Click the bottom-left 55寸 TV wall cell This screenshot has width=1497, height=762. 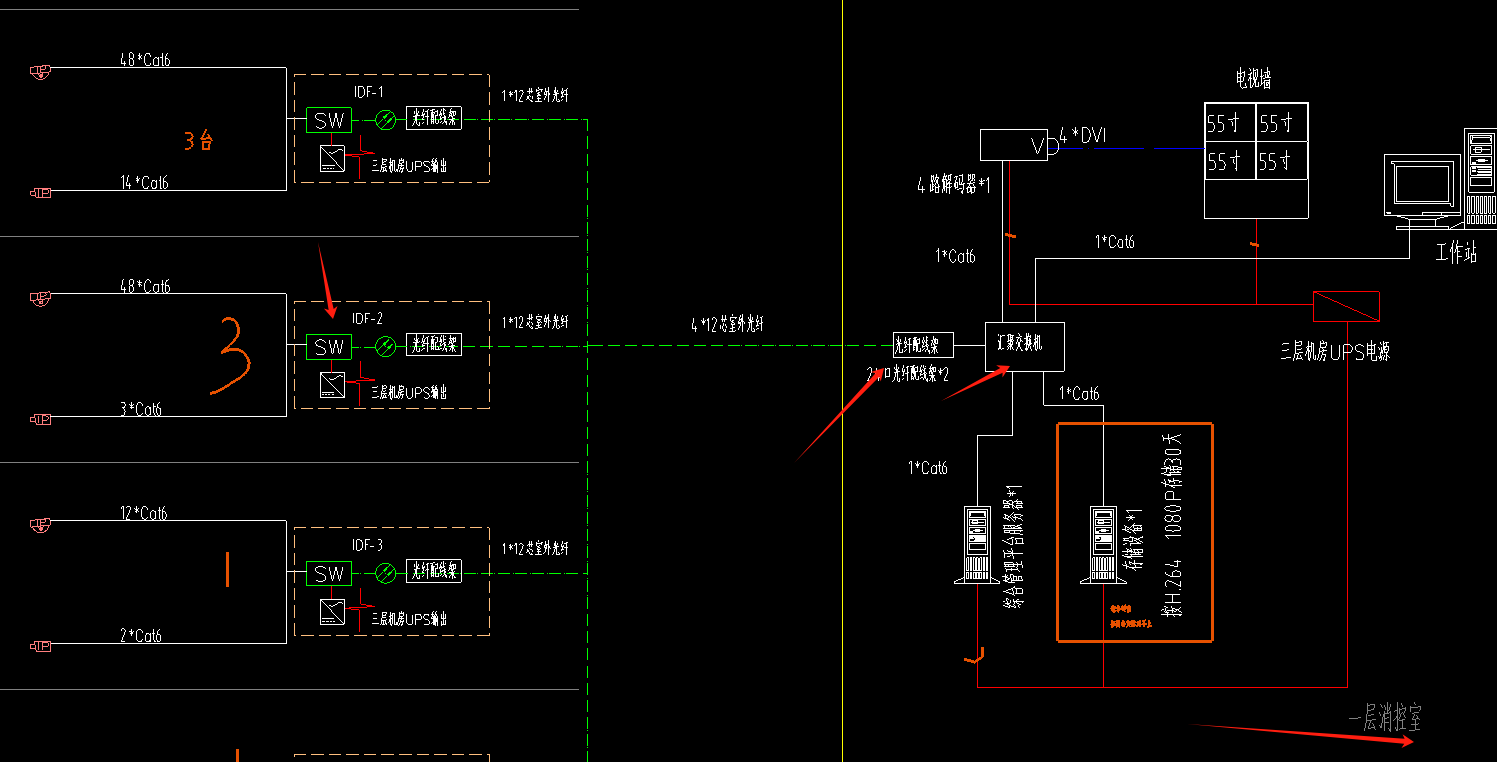[x=1230, y=161]
